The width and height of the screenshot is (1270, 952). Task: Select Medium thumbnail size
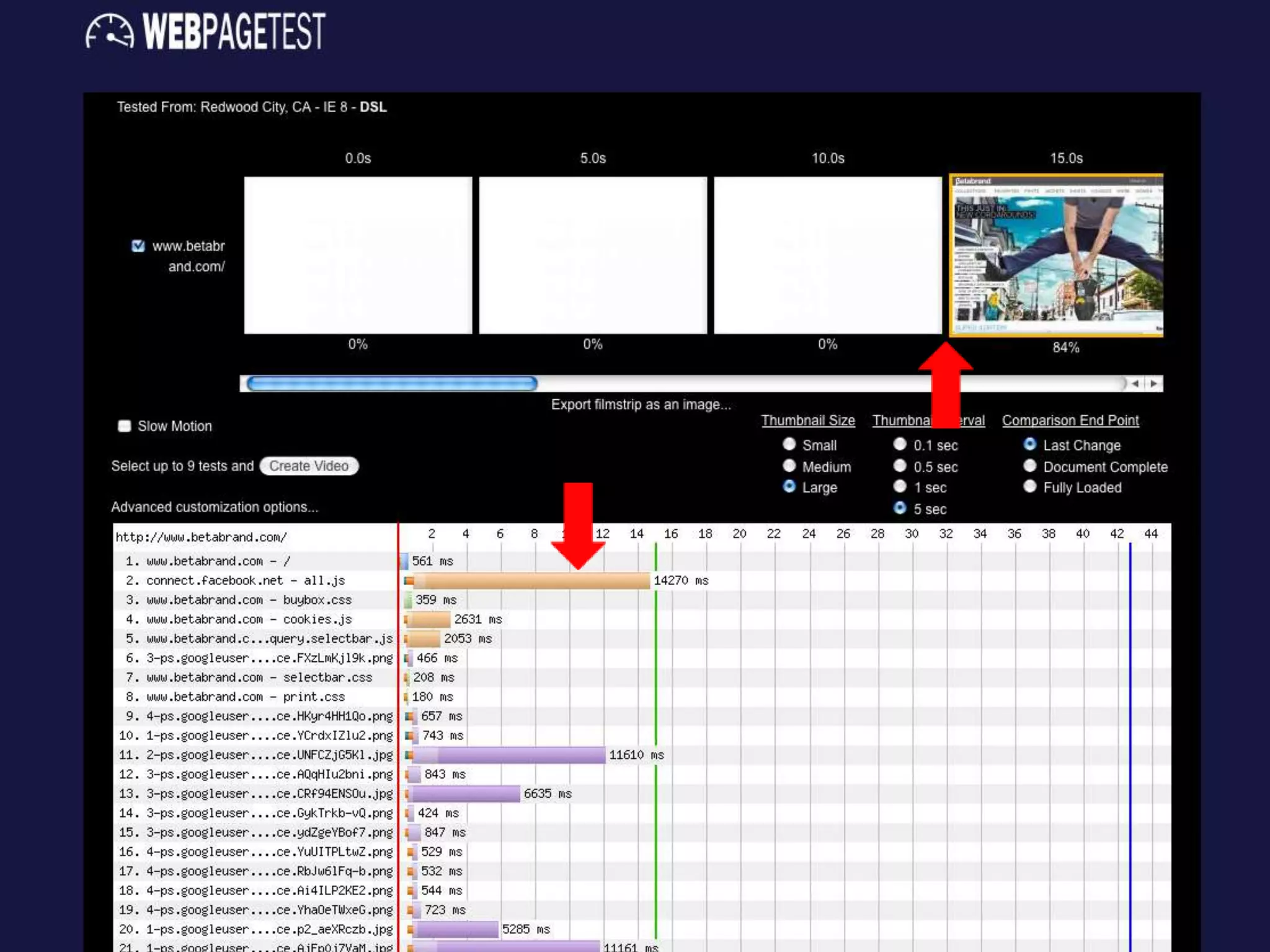(789, 466)
